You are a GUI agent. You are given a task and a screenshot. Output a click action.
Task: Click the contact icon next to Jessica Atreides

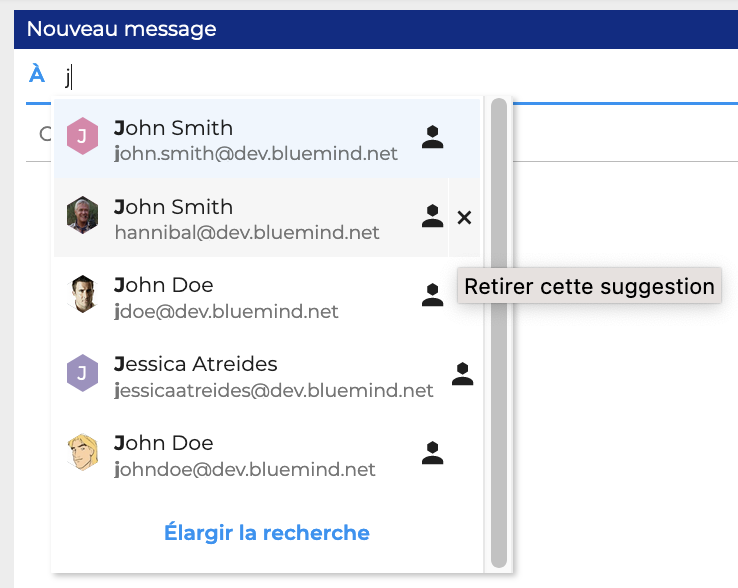462,374
